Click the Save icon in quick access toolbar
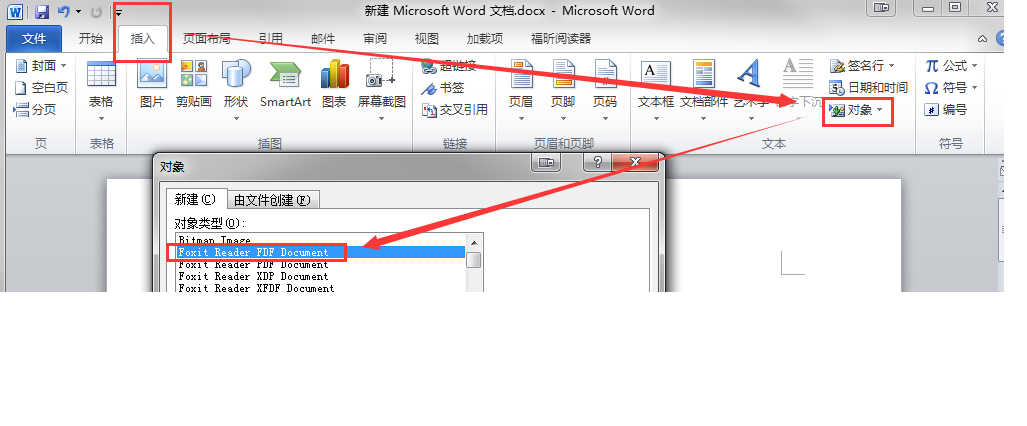Viewport: 1027px width, 426px height. [42, 11]
